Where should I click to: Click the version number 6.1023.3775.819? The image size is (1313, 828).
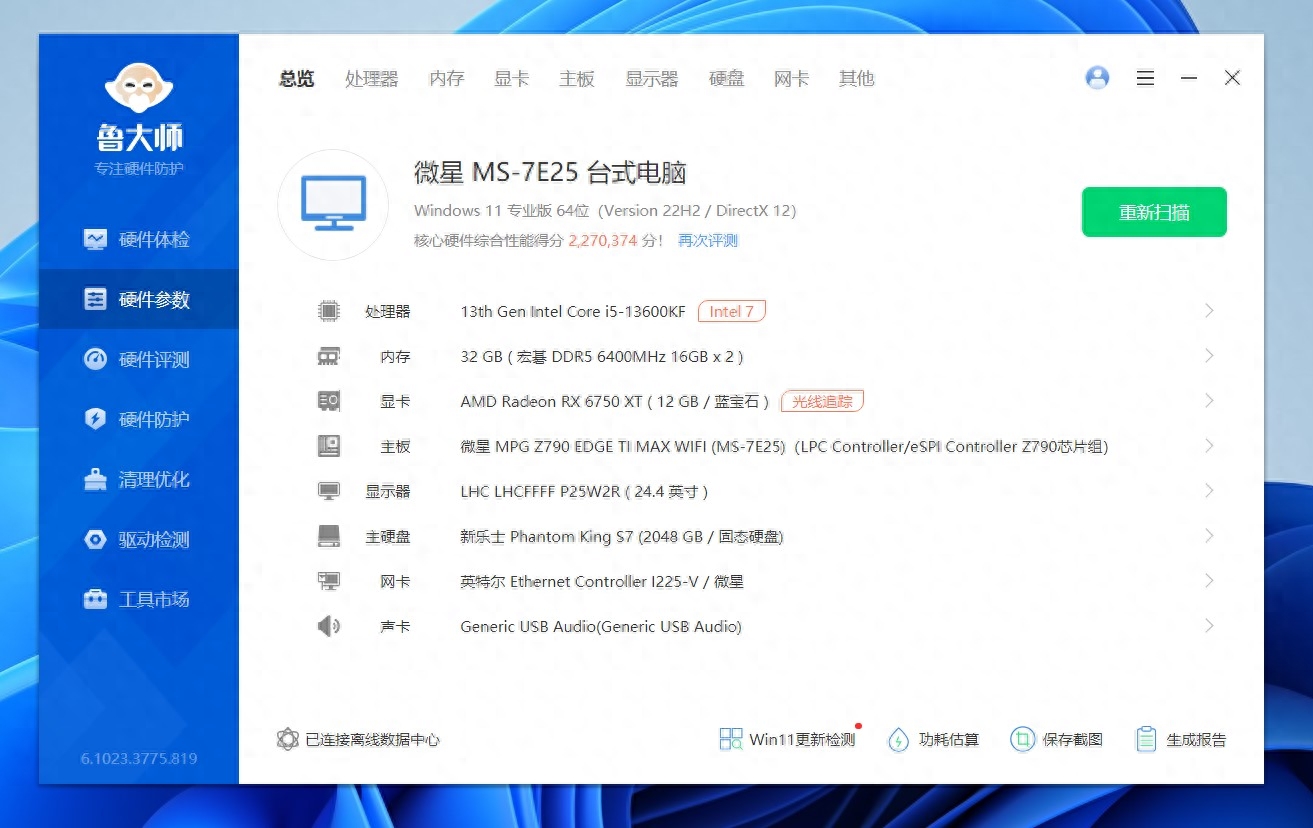click(x=139, y=759)
